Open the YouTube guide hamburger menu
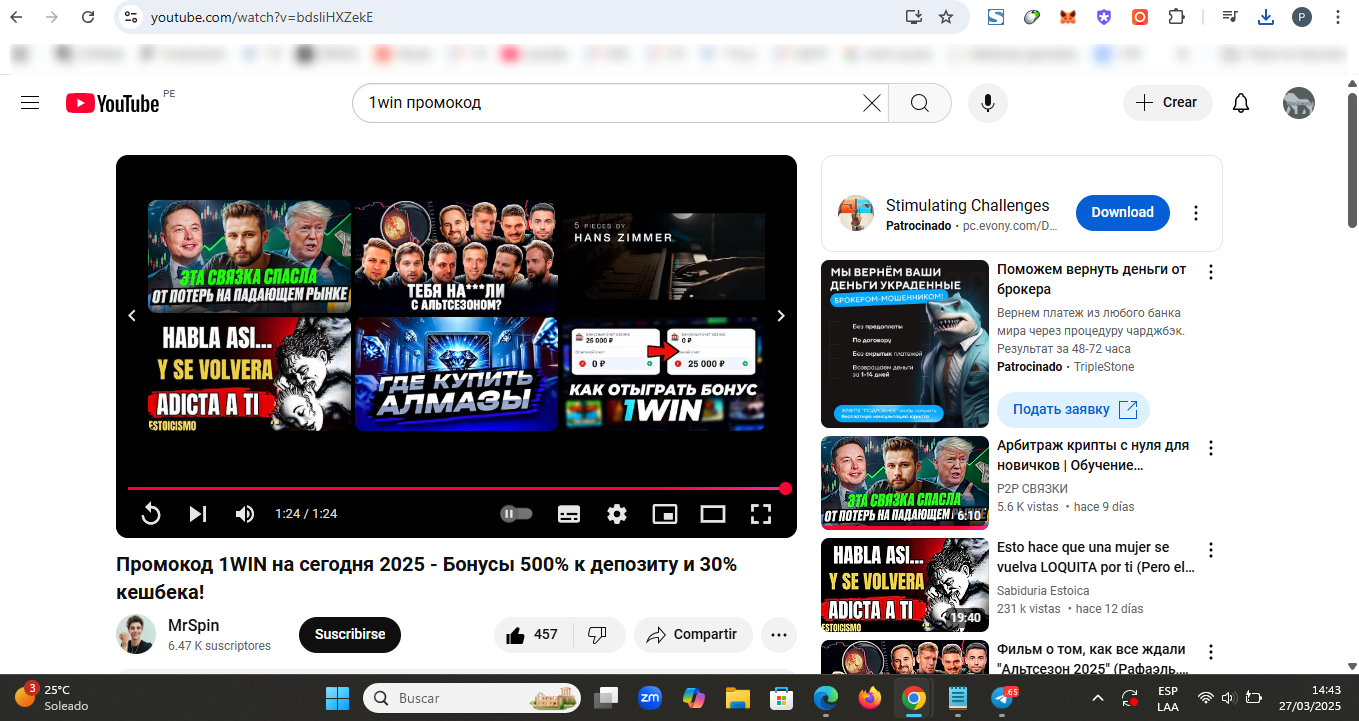 click(x=30, y=102)
